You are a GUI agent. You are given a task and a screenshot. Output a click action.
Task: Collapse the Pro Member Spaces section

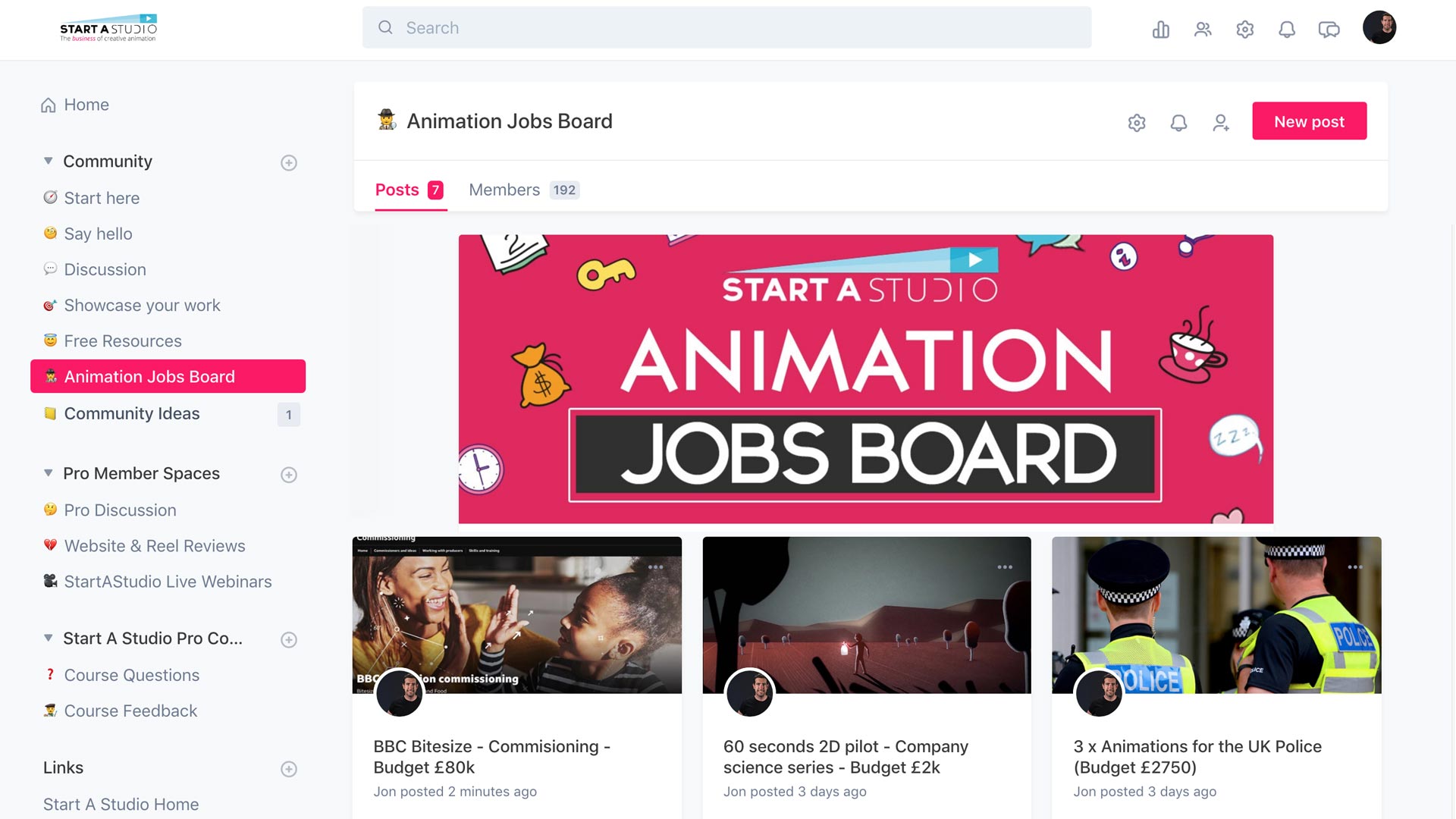48,471
